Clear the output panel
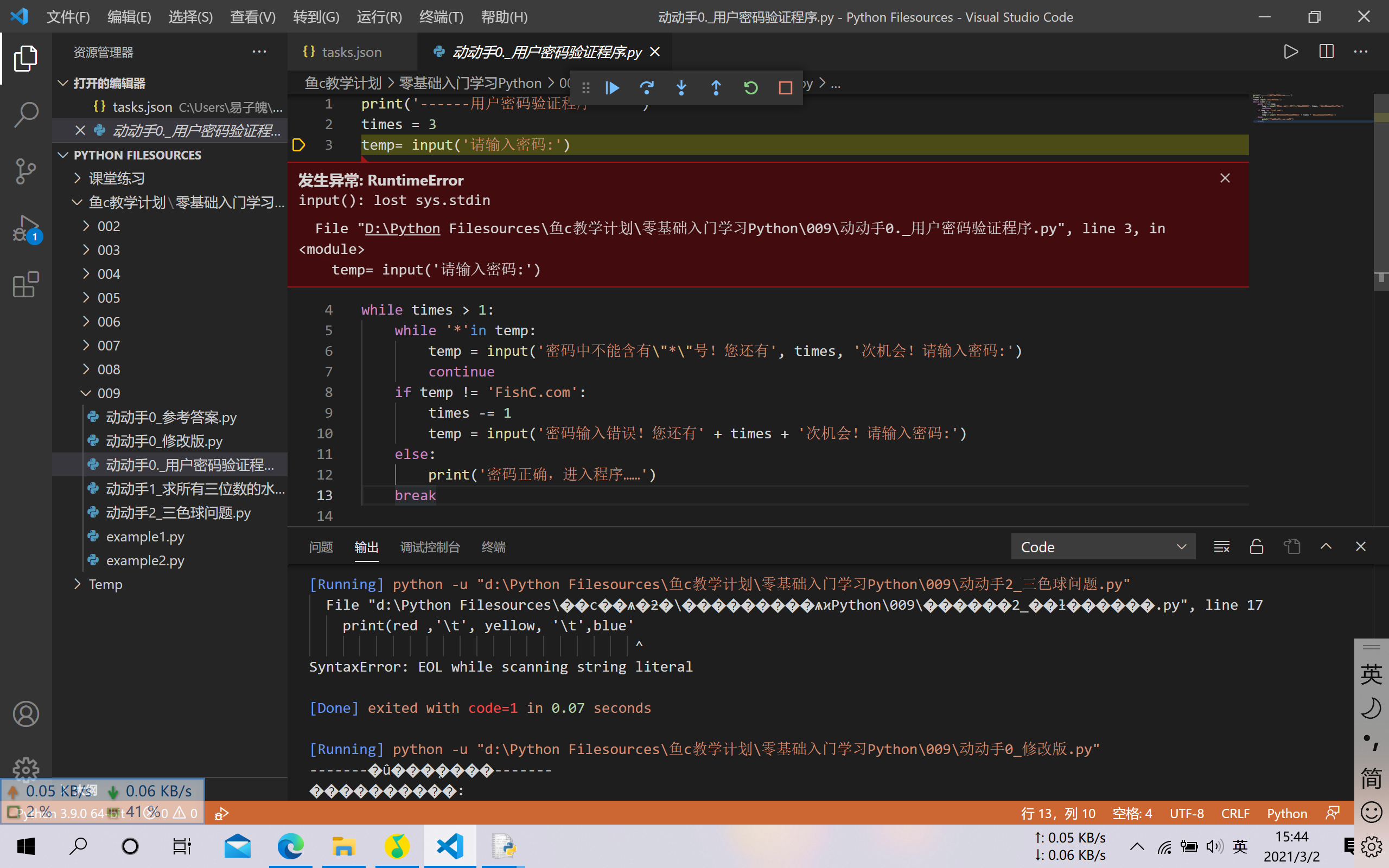Screen dimensions: 1389x868 pyautogui.click(x=1221, y=546)
